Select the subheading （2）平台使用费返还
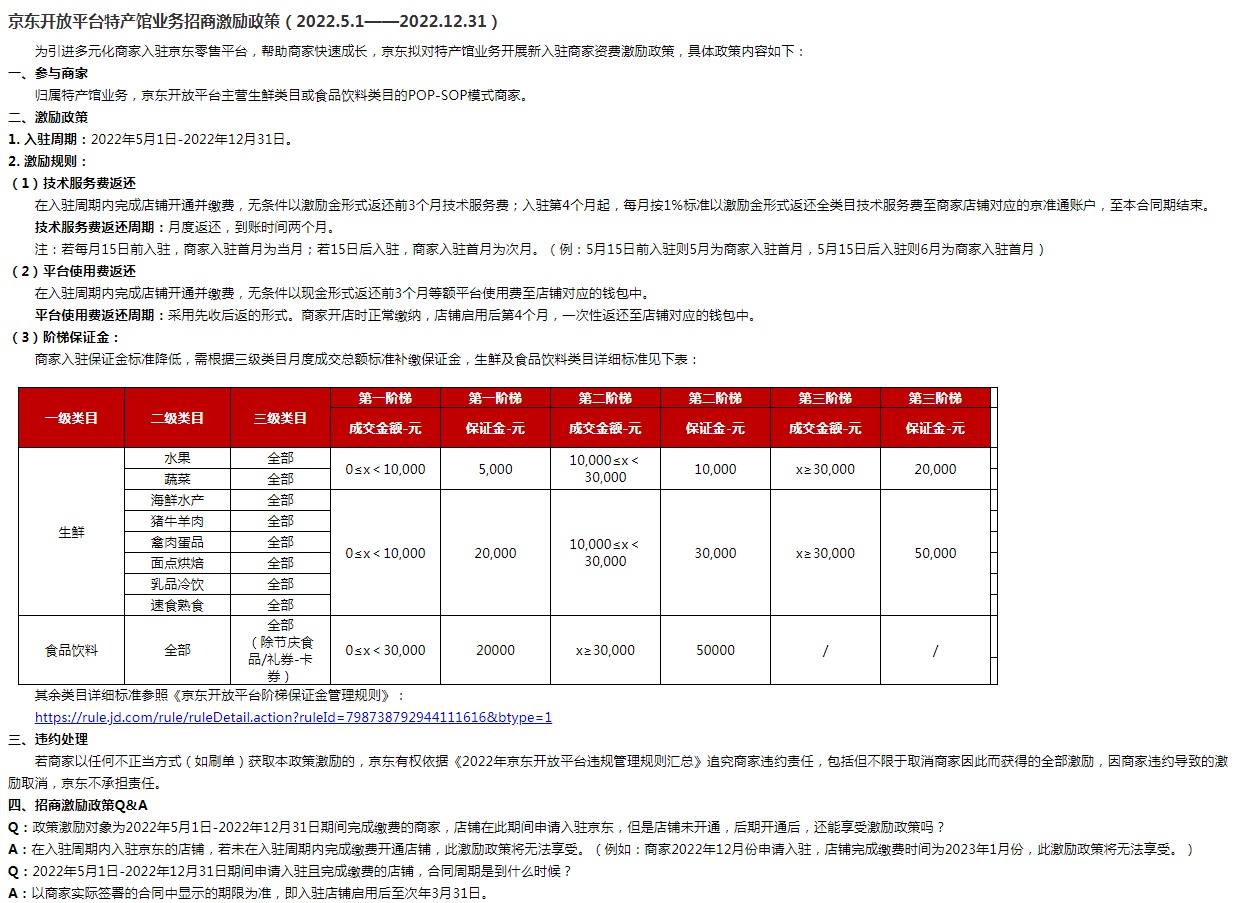The image size is (1241, 903). click(71, 271)
